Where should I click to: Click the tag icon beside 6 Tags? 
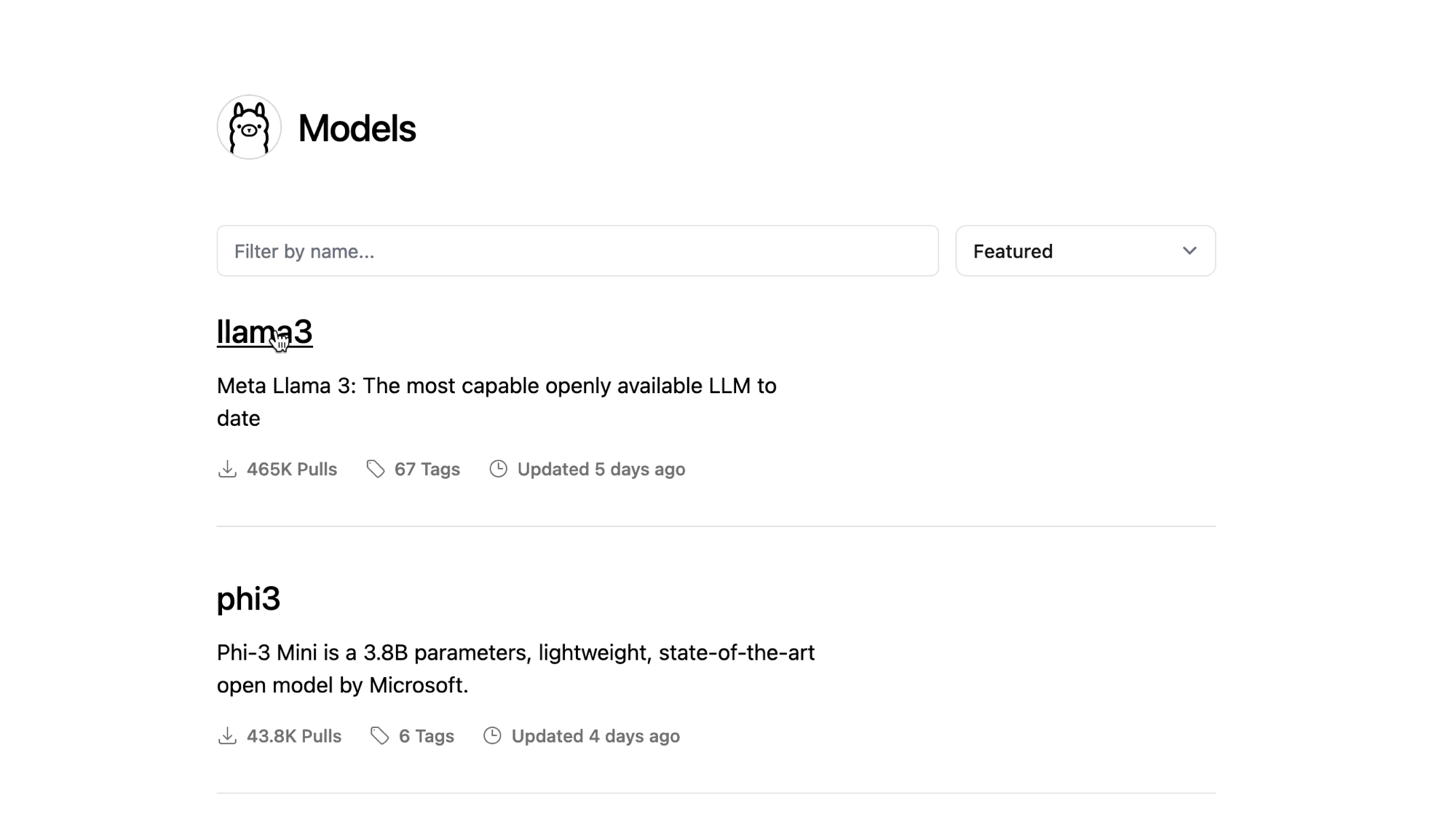[x=379, y=736]
